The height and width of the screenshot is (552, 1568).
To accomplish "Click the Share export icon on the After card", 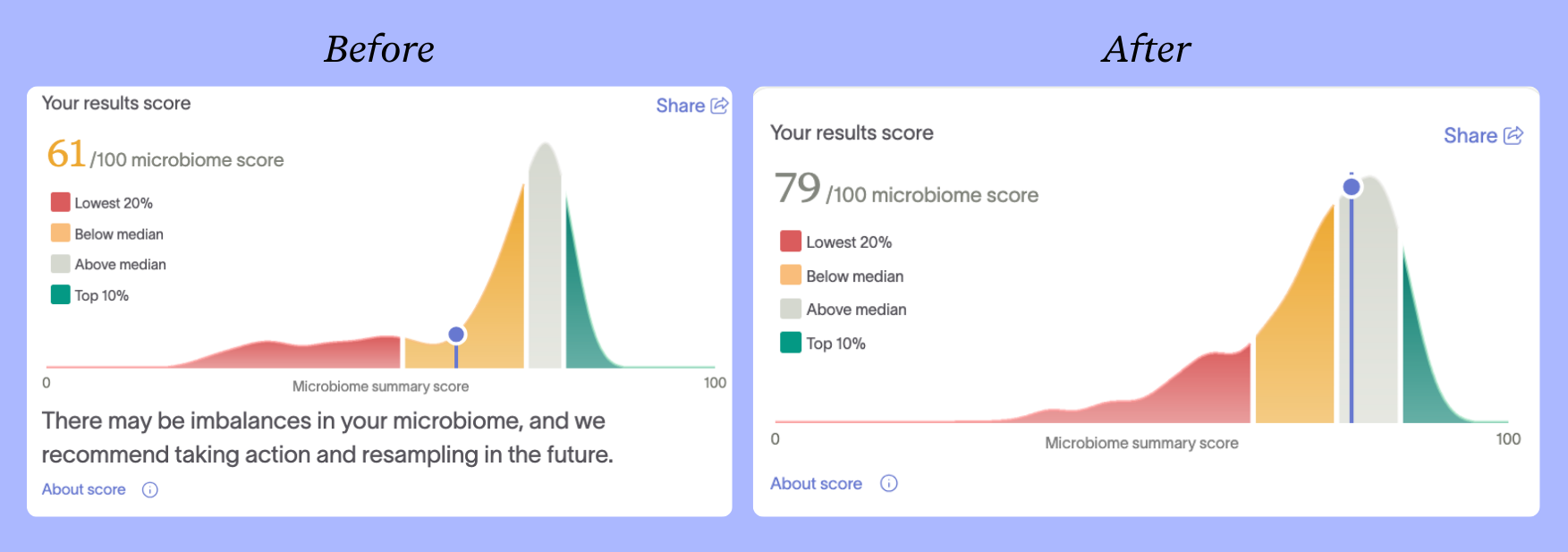I will [x=1514, y=135].
